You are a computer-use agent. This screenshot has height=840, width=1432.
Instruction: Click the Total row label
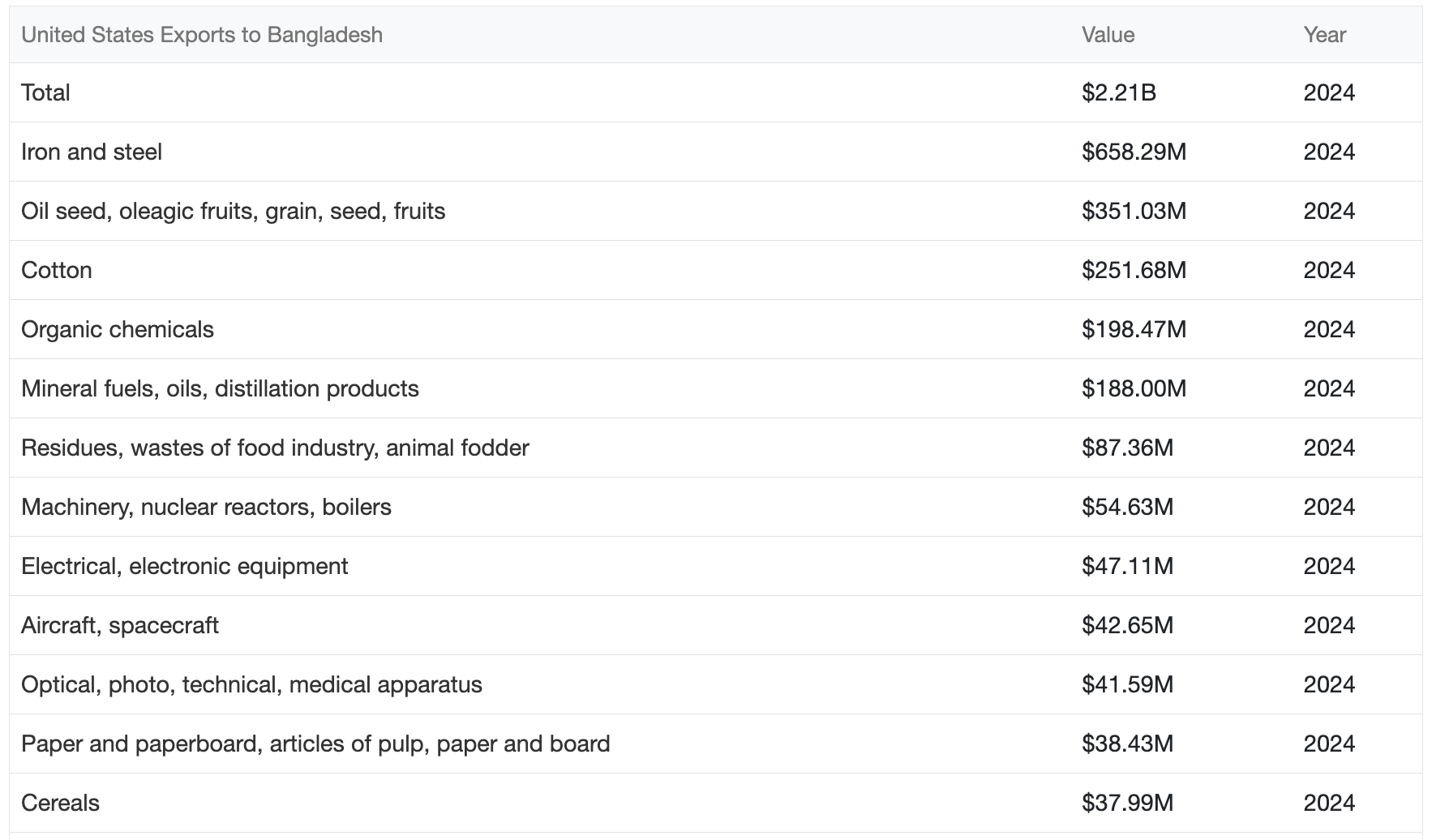coord(45,92)
